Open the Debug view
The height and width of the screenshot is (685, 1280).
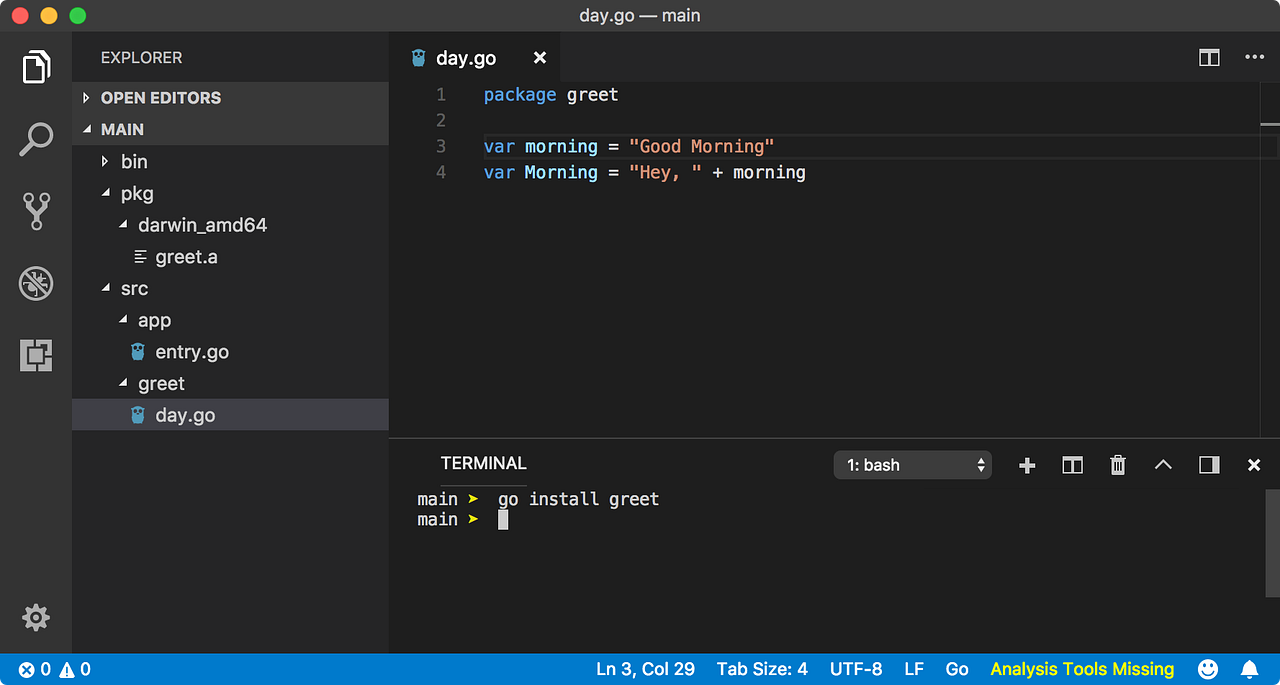(36, 283)
